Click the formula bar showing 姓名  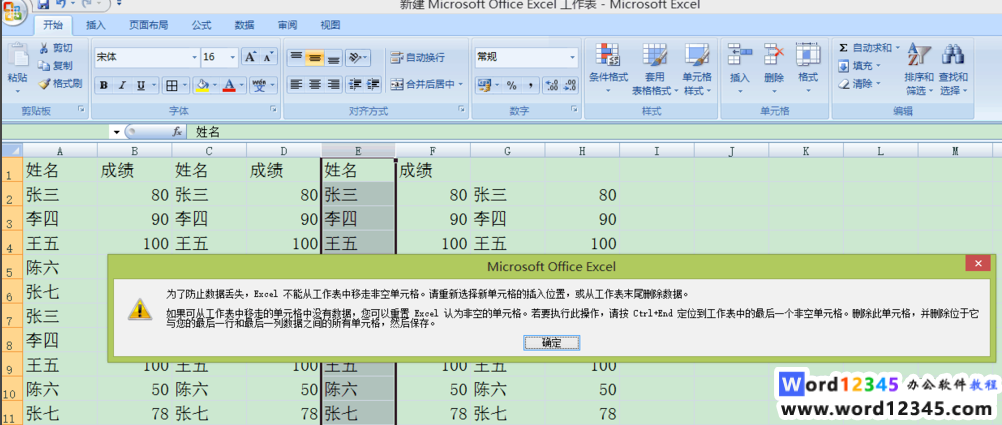594,132
